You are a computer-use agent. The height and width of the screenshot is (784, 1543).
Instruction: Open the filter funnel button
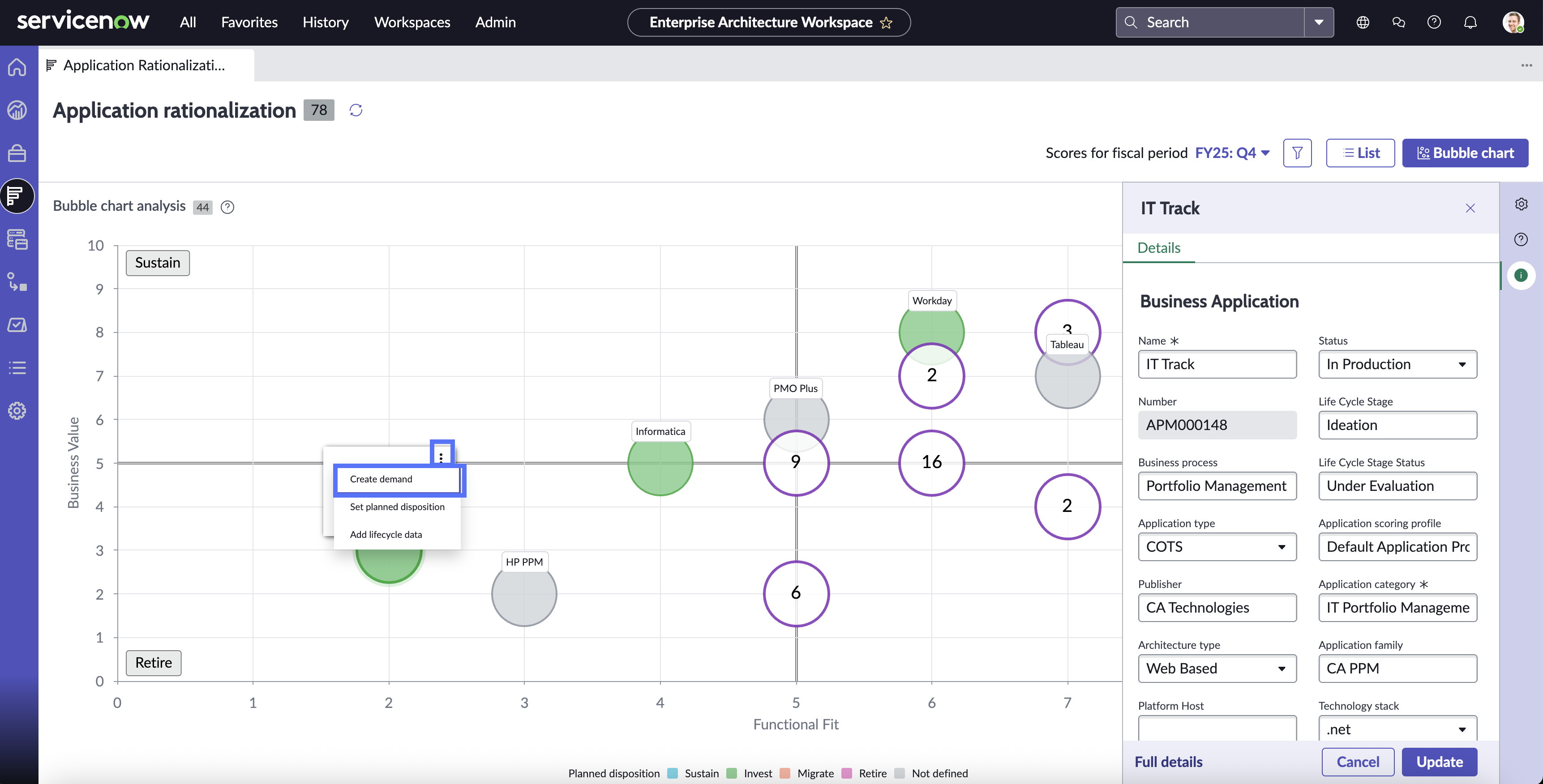point(1298,153)
